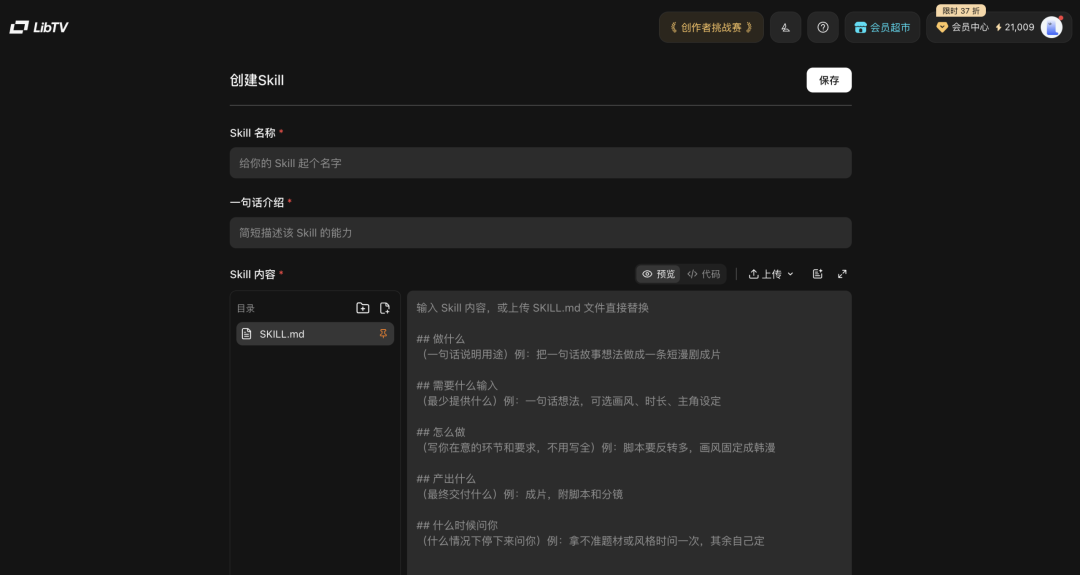Add a new folder in 目录
This screenshot has height=575, width=1080.
point(362,308)
